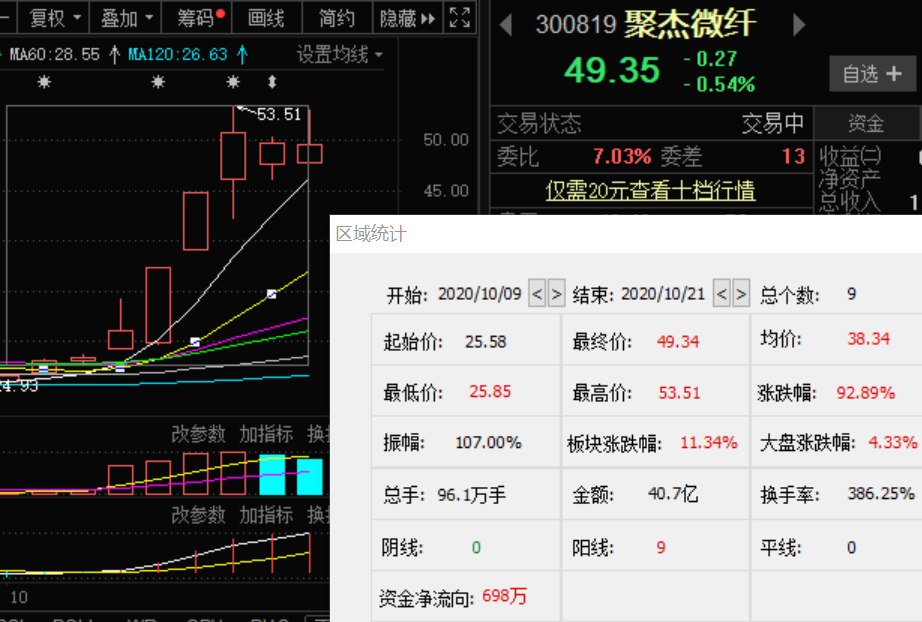Click the 委差 value 13
The height and width of the screenshot is (622, 922).
tap(793, 156)
